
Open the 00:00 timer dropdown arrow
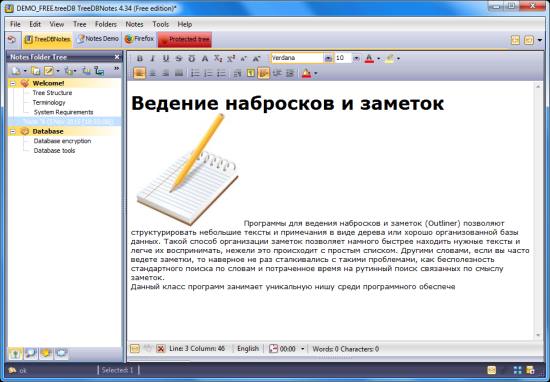tap(303, 349)
